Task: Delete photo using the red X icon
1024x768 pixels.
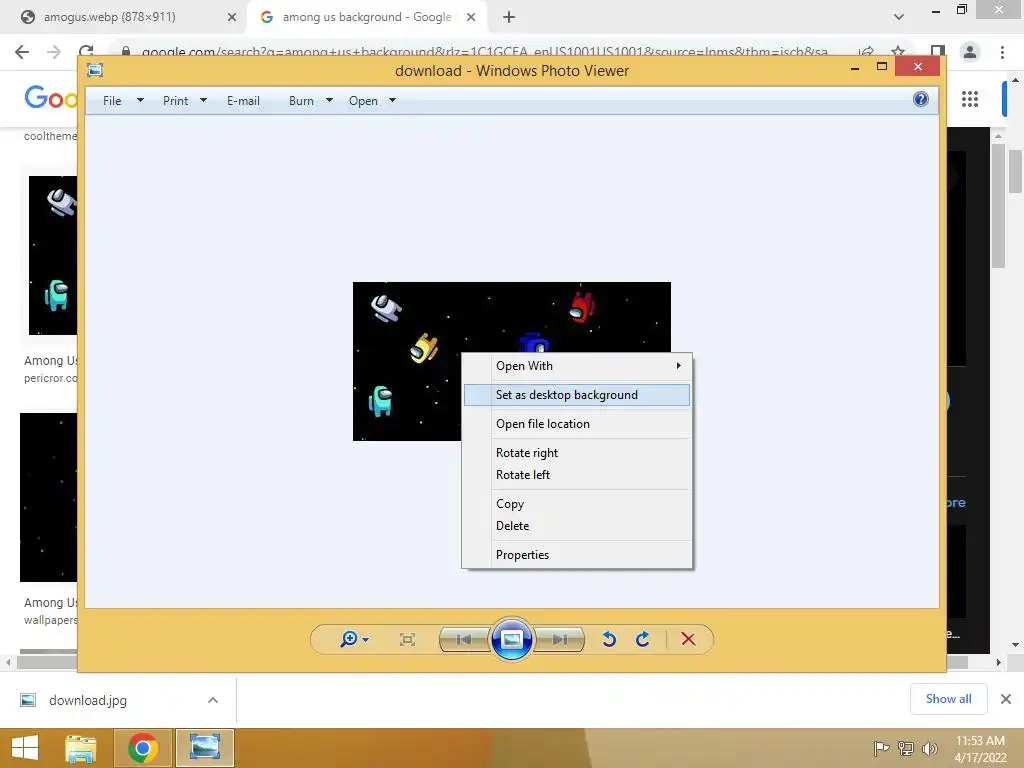Action: tap(688, 639)
